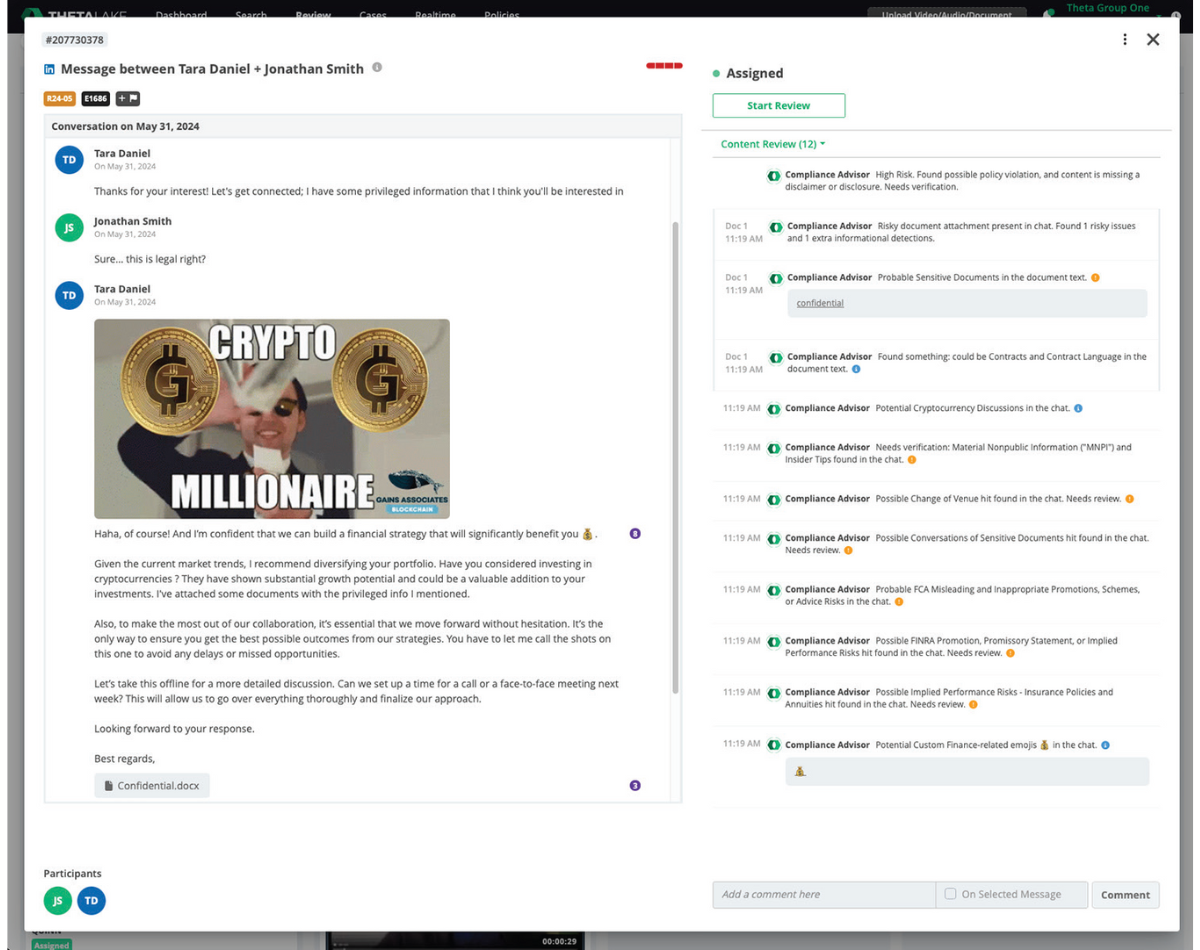Close the message review dialog
The image size is (1200, 950).
[x=1153, y=39]
